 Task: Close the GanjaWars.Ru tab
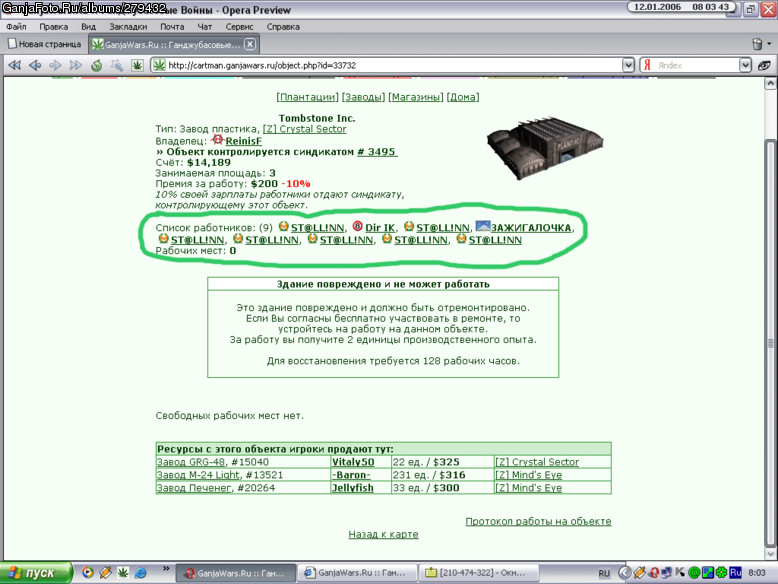pyautogui.click(x=250, y=44)
